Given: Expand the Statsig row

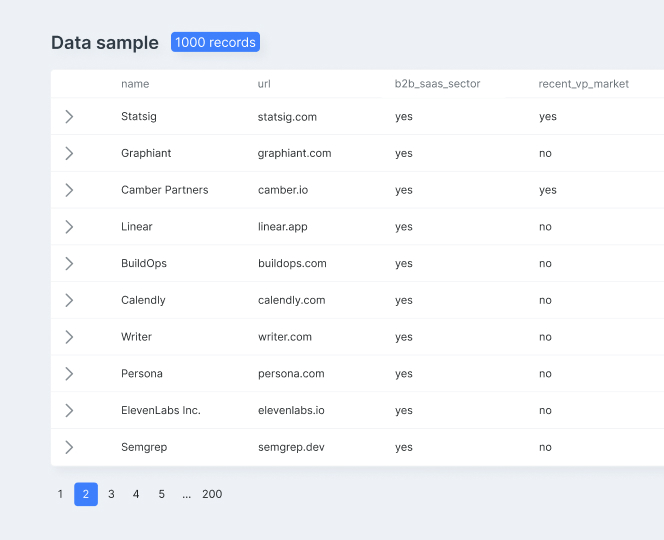Looking at the screenshot, I should (69, 116).
